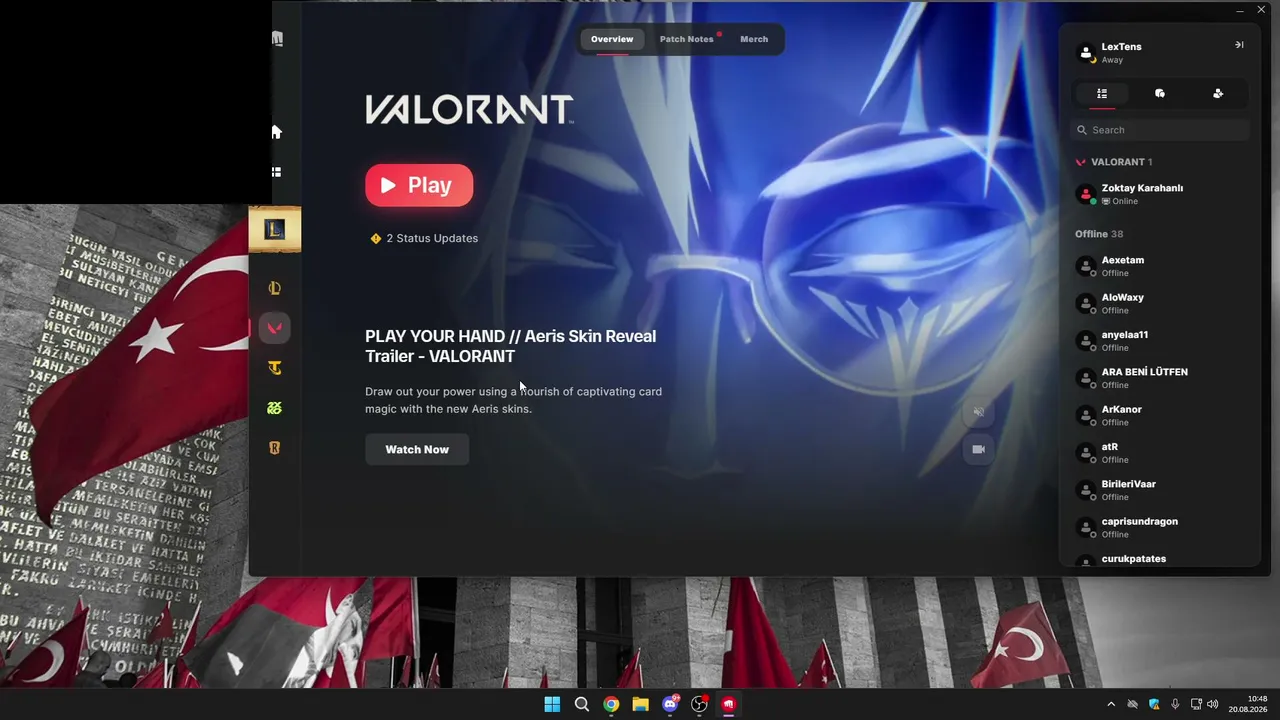This screenshot has height=720, width=1280.
Task: Select offline friend caprisundragon
Action: [1160, 527]
